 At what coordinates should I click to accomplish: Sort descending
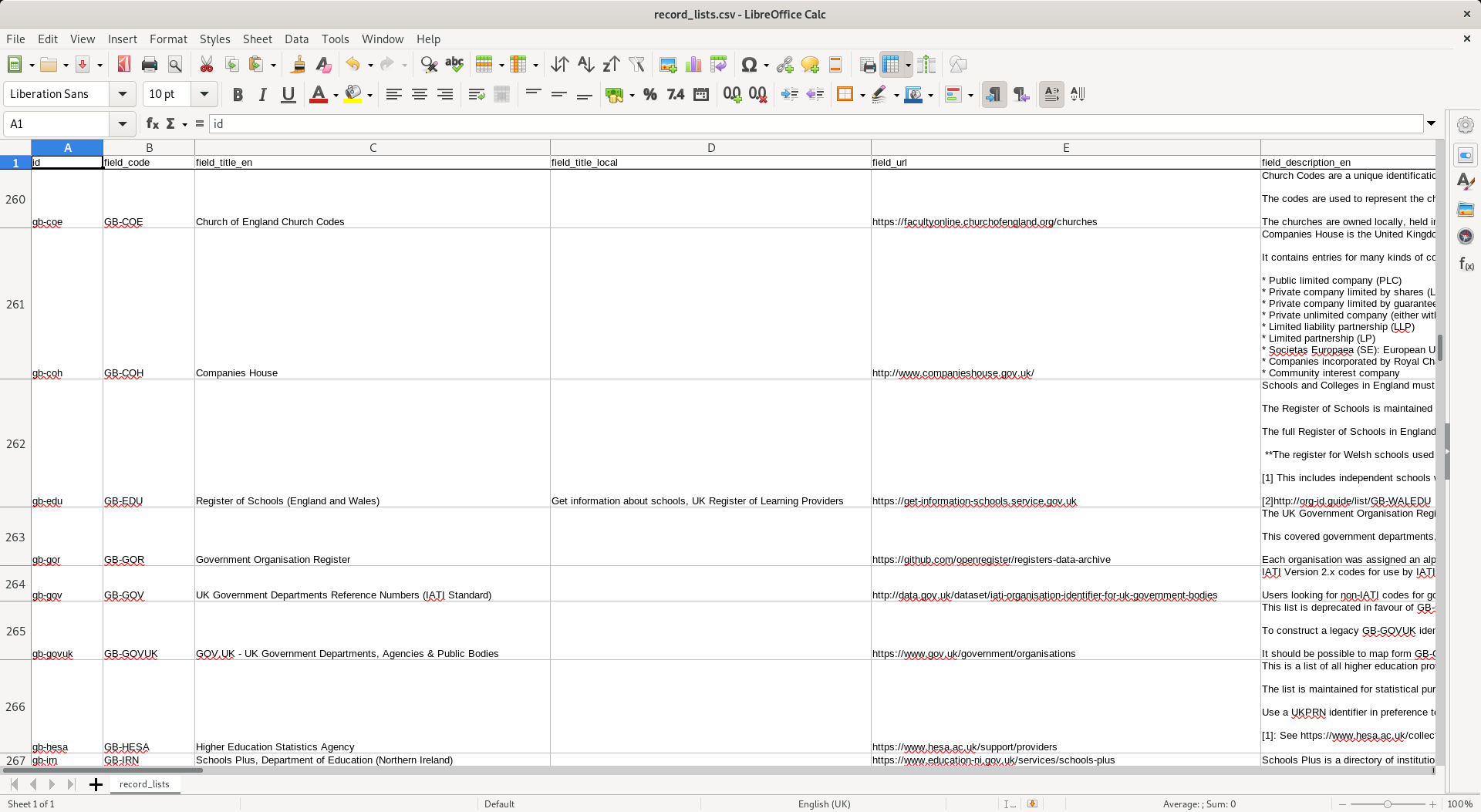(x=611, y=65)
